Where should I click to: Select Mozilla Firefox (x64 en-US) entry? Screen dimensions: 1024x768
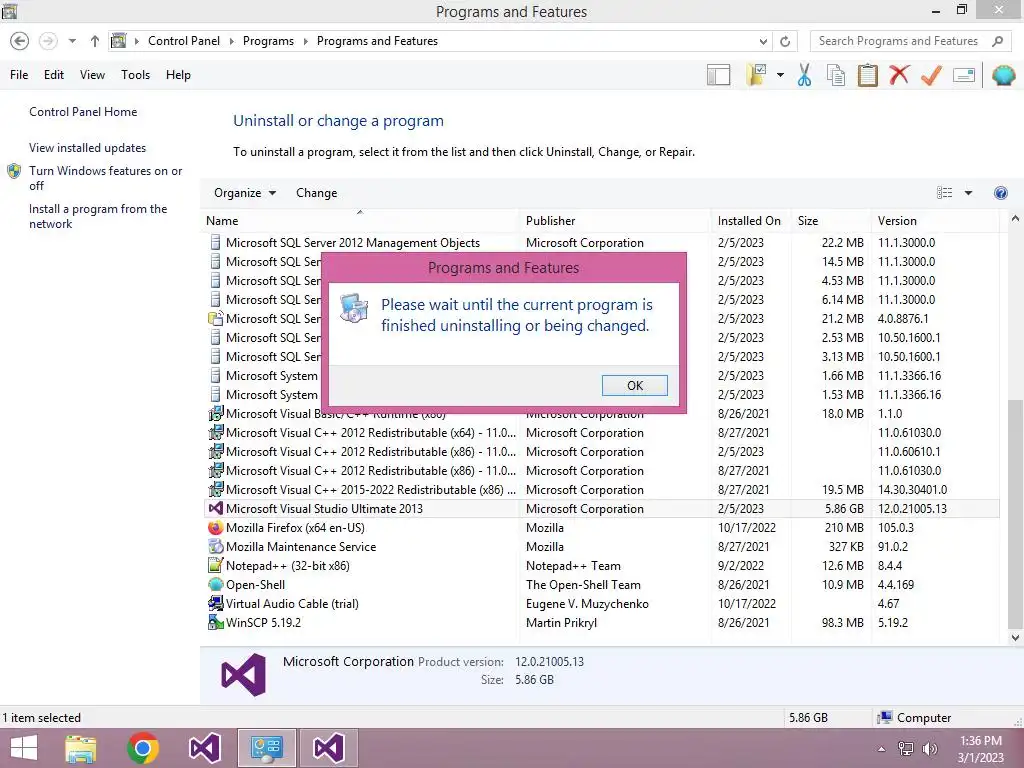click(x=601, y=528)
